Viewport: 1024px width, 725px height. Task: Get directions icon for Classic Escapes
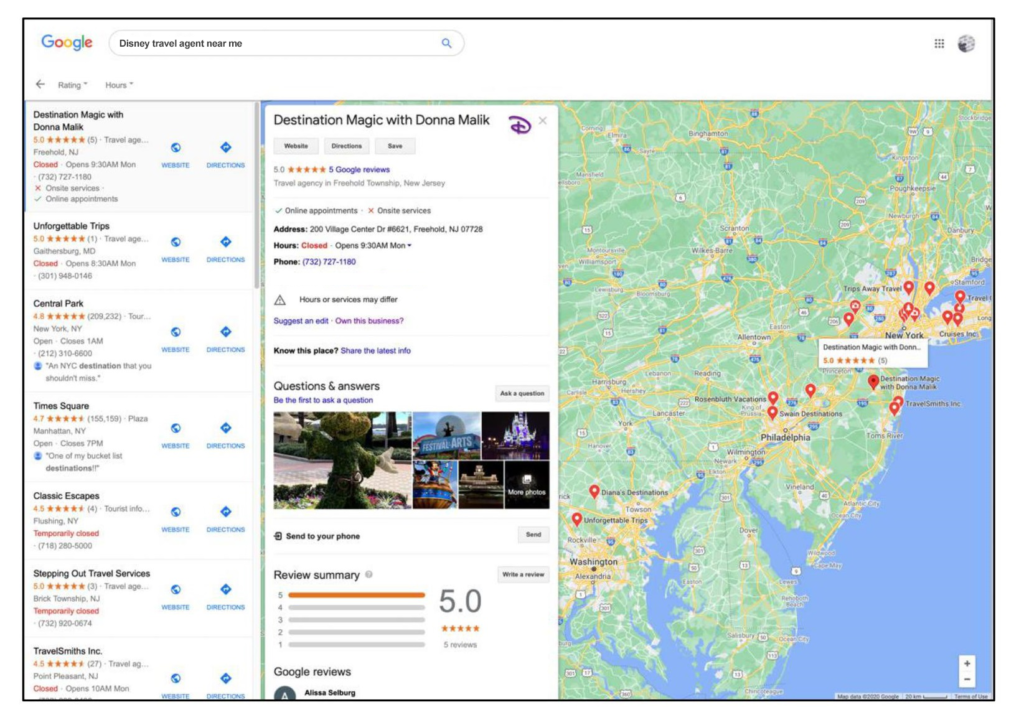click(225, 512)
